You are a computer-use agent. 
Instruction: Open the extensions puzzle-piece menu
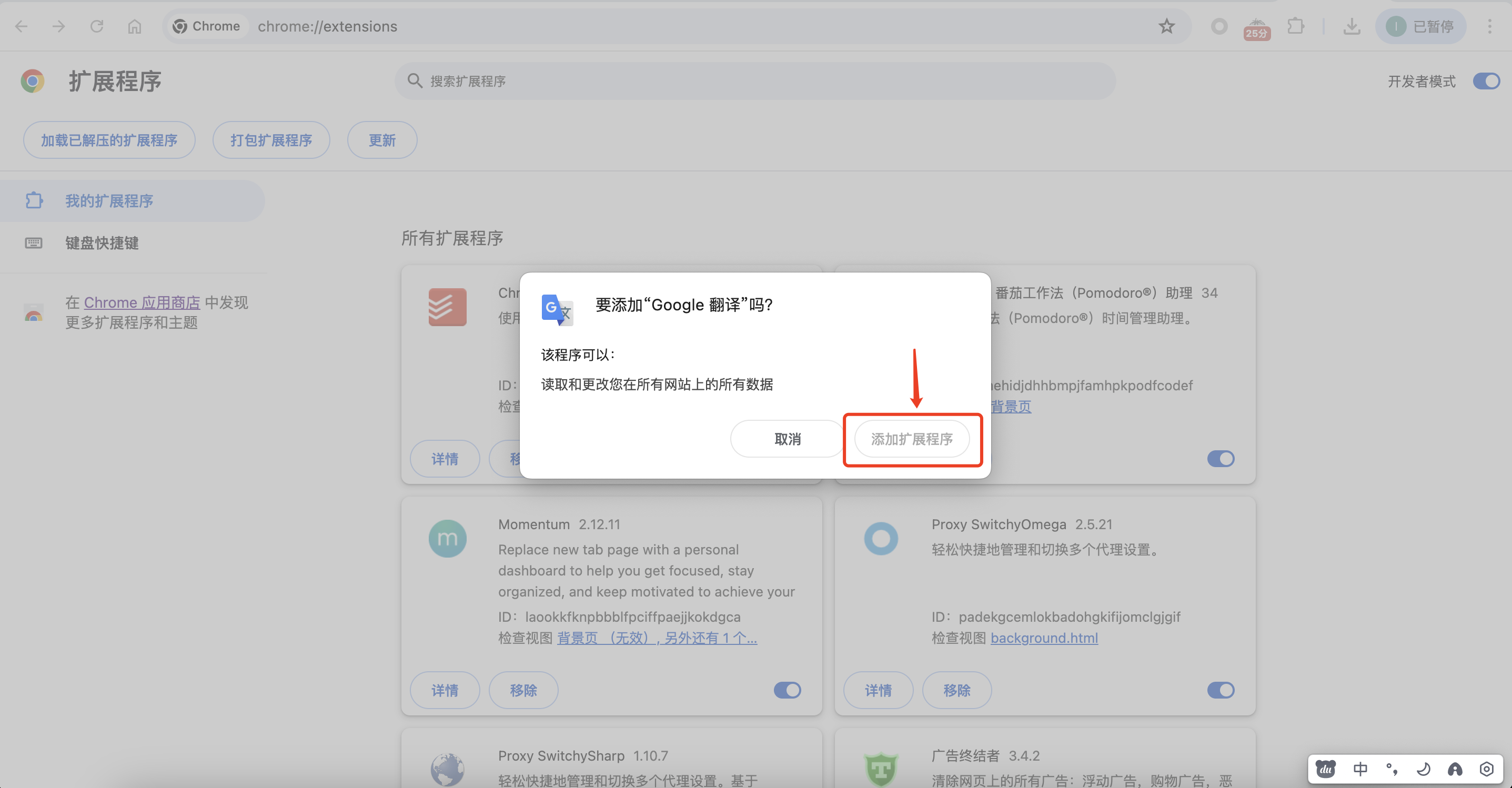pyautogui.click(x=1295, y=26)
